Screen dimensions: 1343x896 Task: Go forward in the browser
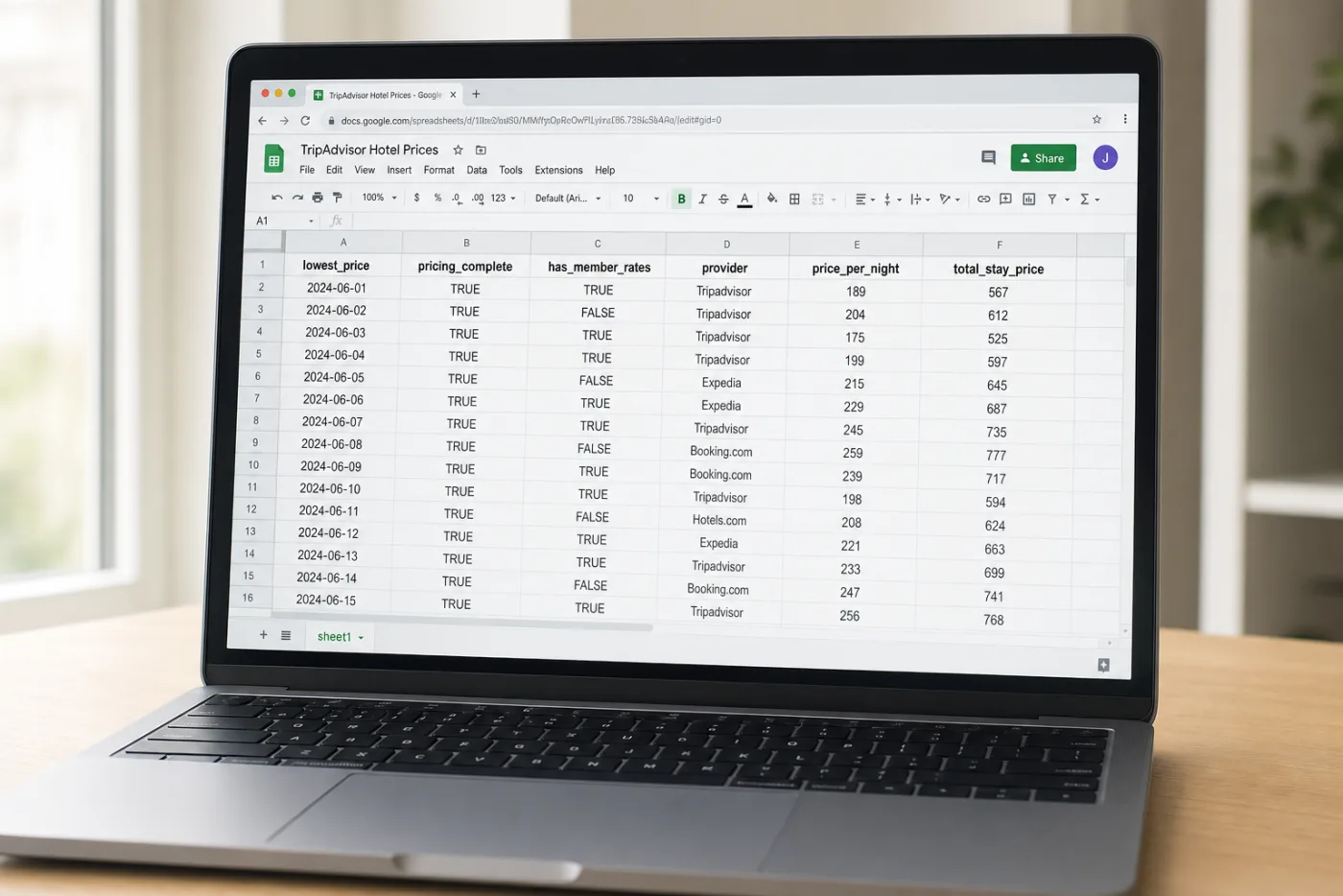[284, 121]
